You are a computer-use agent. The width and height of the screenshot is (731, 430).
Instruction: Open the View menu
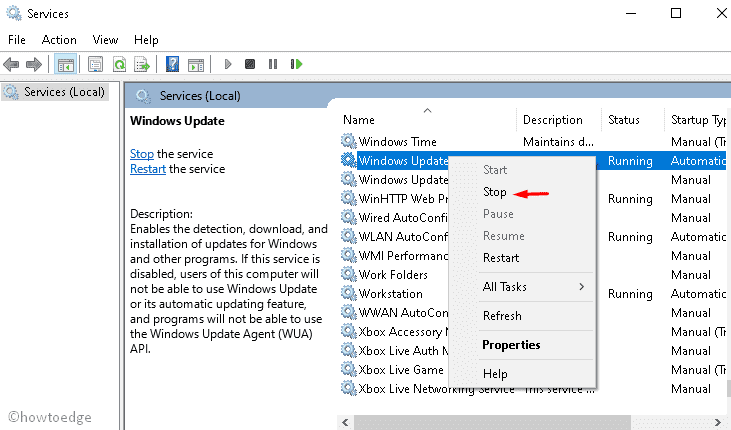[105, 40]
